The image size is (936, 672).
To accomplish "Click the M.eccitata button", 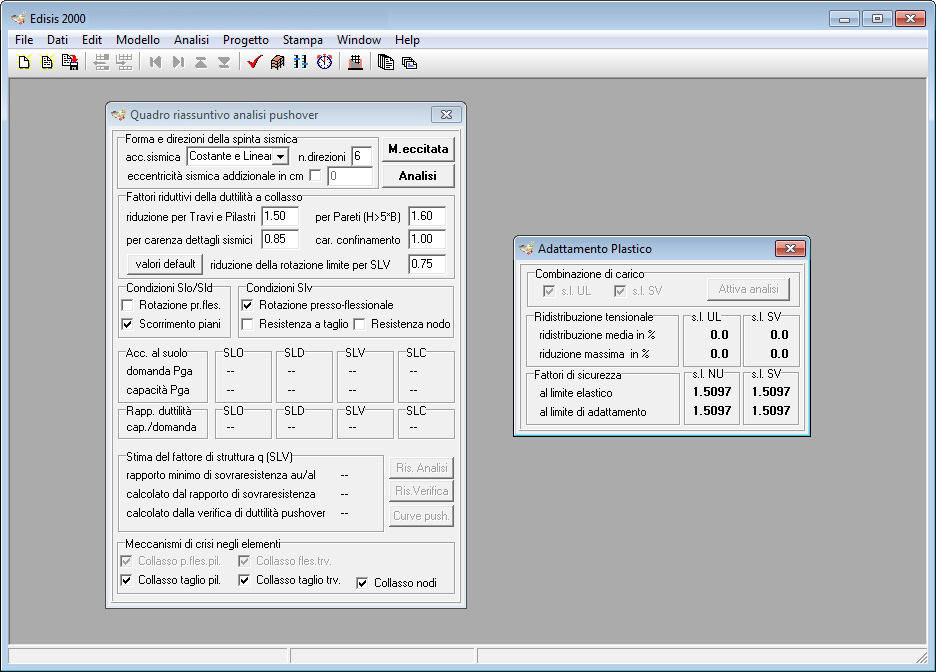I will click(x=418, y=149).
